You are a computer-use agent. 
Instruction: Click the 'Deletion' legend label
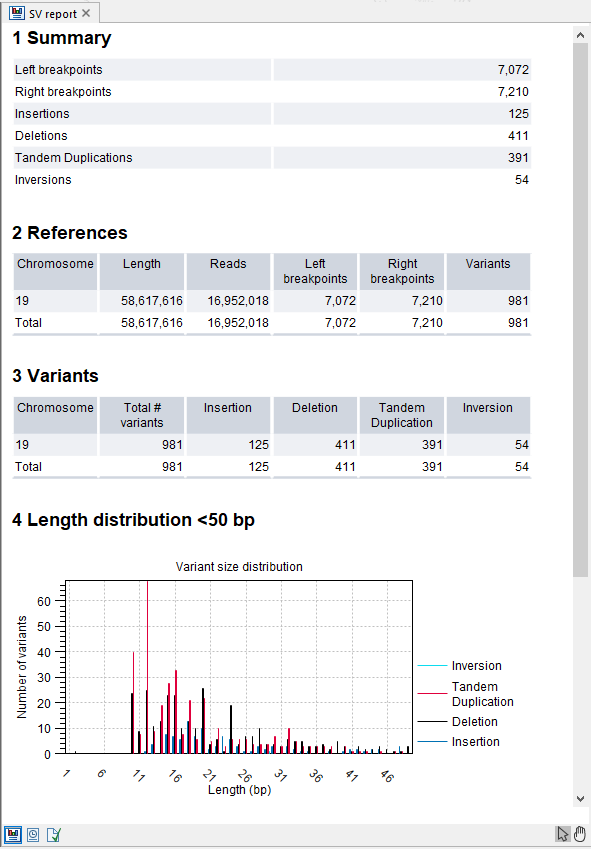click(x=475, y=722)
